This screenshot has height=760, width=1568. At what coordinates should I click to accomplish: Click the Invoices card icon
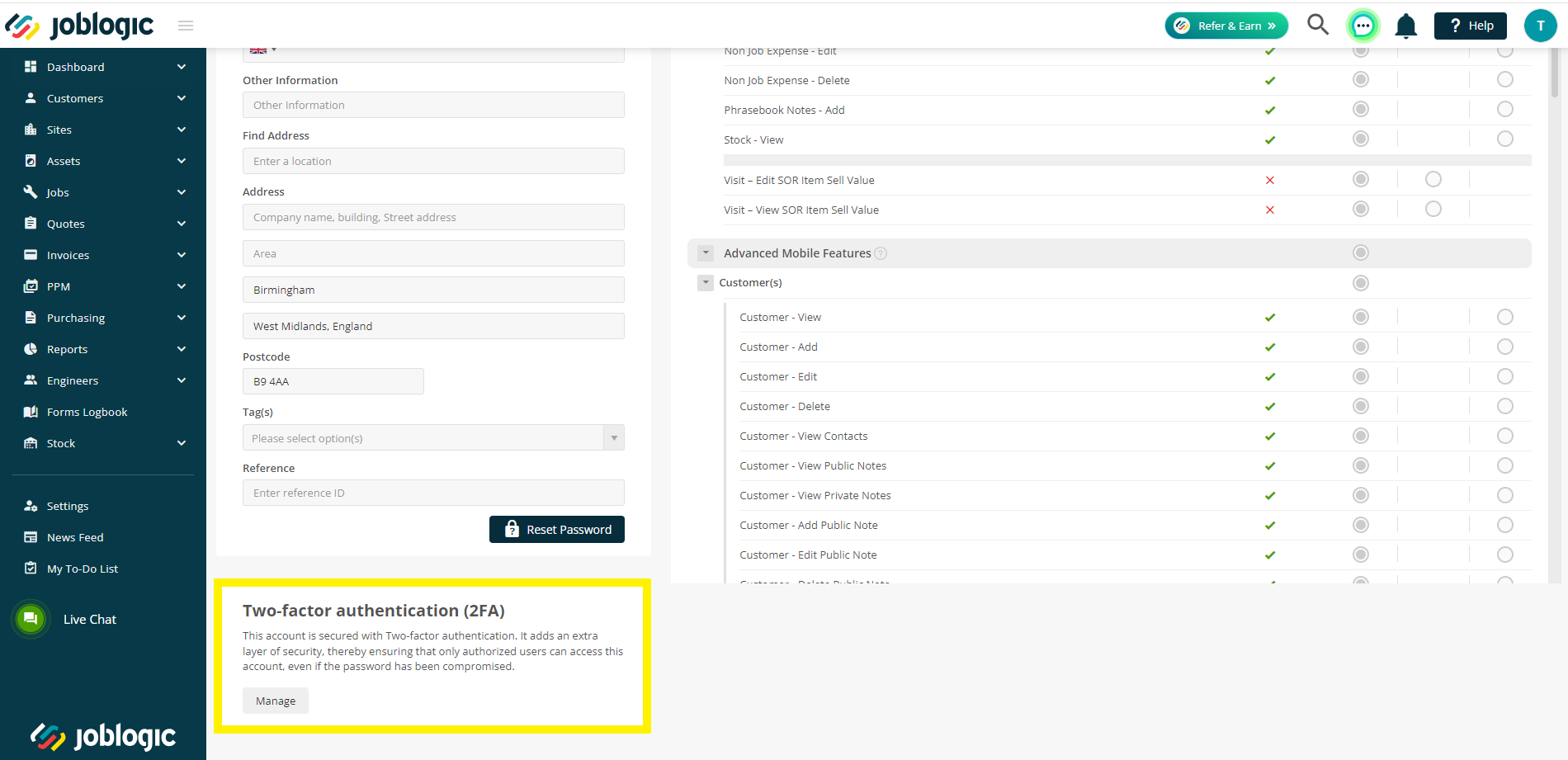point(31,255)
